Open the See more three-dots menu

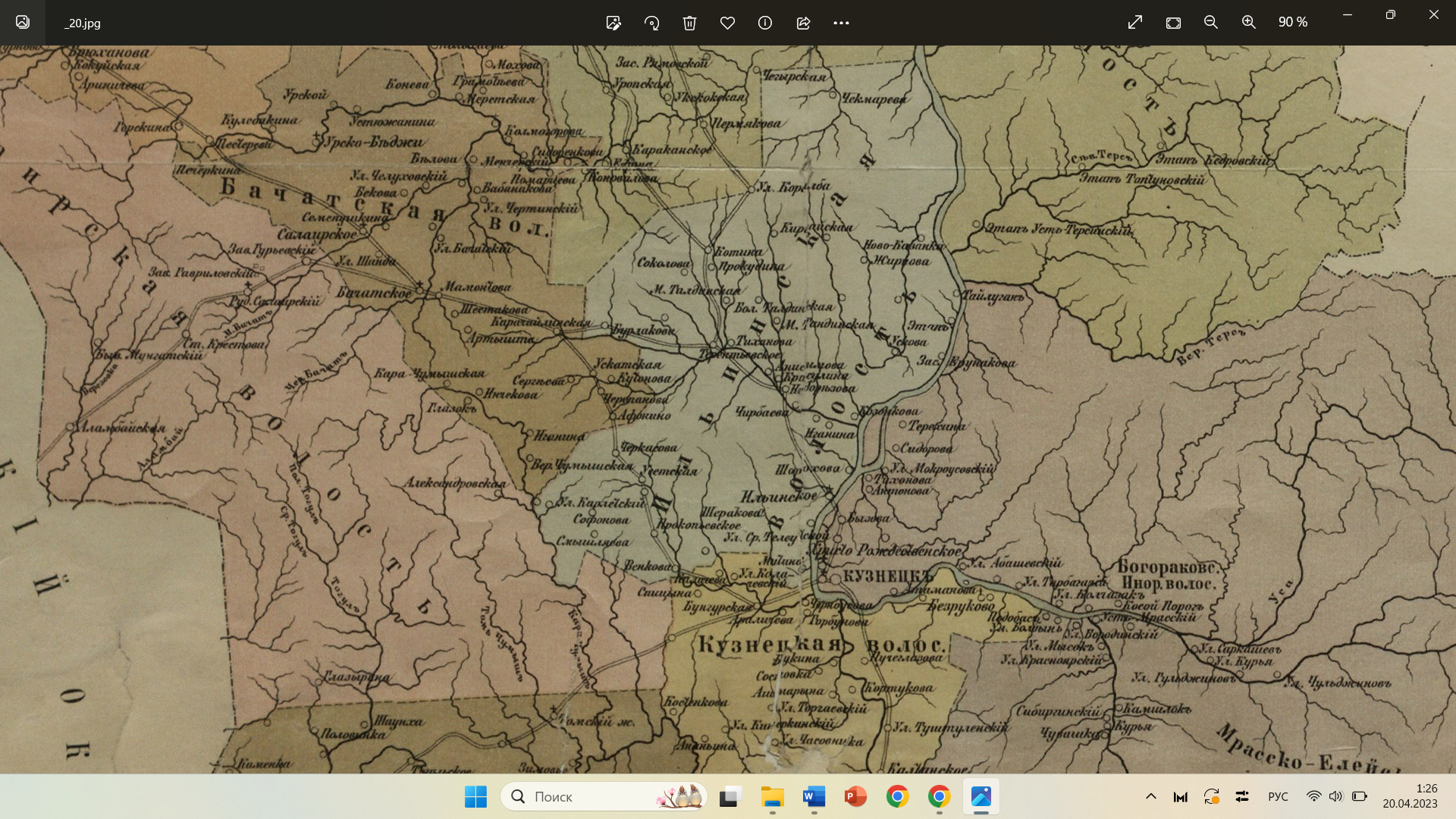841,23
